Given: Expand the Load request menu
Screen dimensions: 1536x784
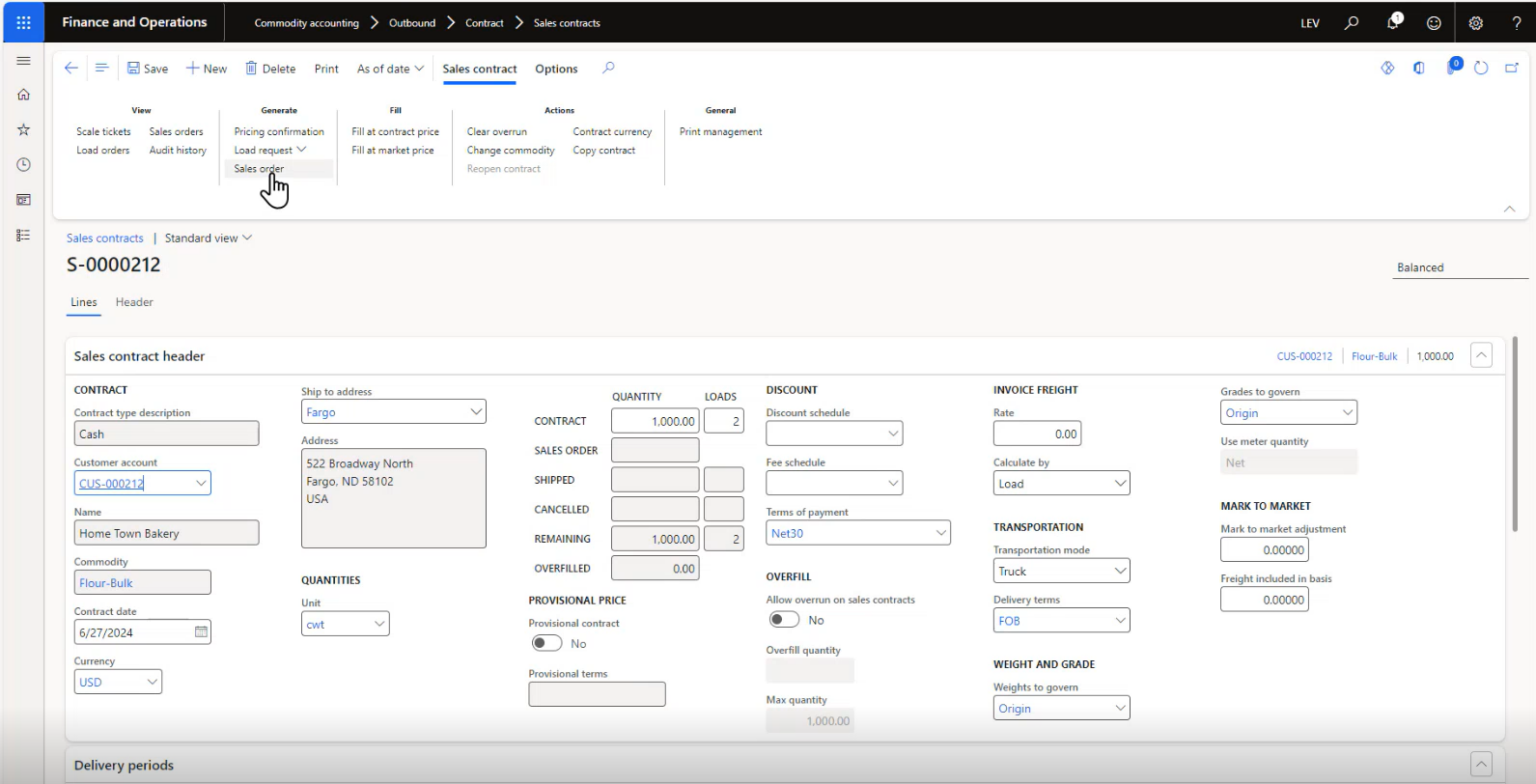Looking at the screenshot, I should 270,150.
